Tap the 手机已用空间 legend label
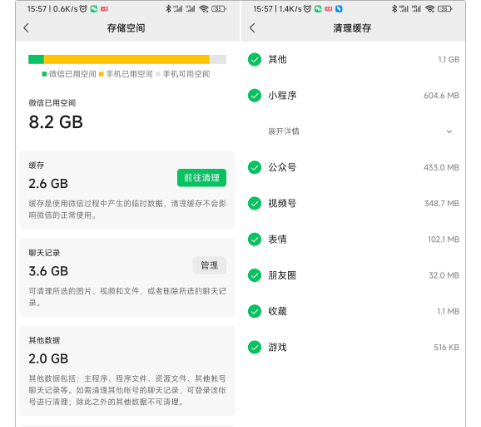The image size is (481, 427). click(x=129, y=74)
